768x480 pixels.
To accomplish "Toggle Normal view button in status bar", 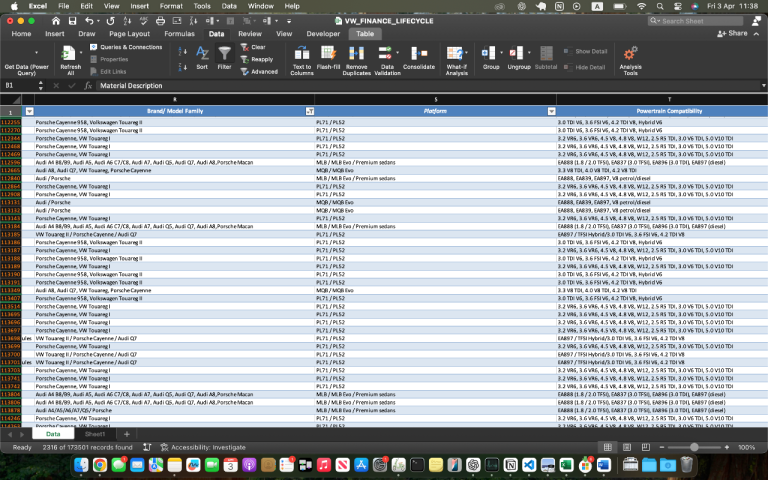I will tap(607, 447).
